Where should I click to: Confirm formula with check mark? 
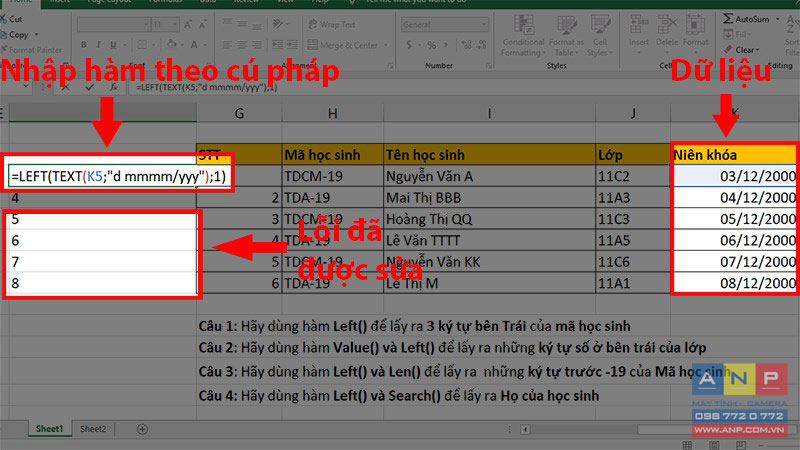90,87
